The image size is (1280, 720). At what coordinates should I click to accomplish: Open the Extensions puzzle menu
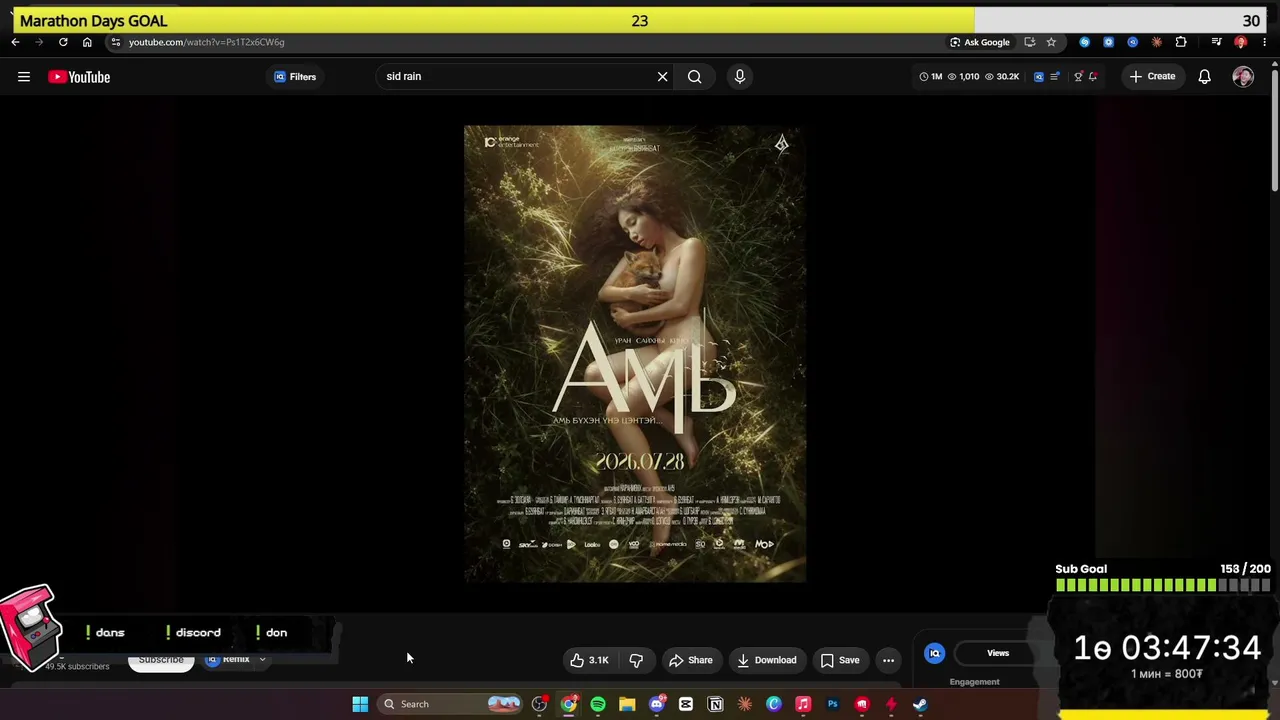pyautogui.click(x=1181, y=42)
